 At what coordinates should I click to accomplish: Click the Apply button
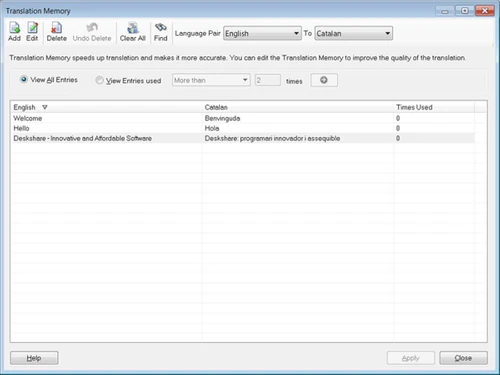pos(411,358)
